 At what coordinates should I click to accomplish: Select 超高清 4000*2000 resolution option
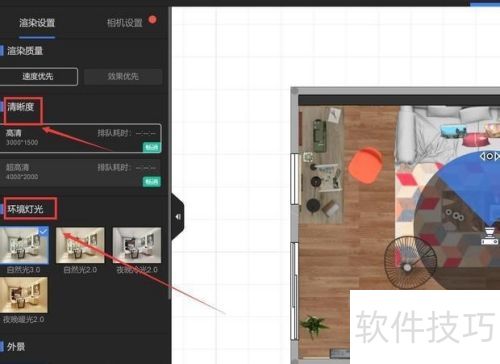tap(80, 172)
